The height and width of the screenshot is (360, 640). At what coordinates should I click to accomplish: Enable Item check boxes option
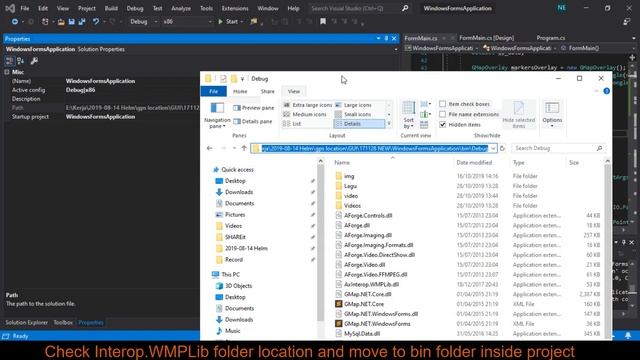tap(442, 104)
